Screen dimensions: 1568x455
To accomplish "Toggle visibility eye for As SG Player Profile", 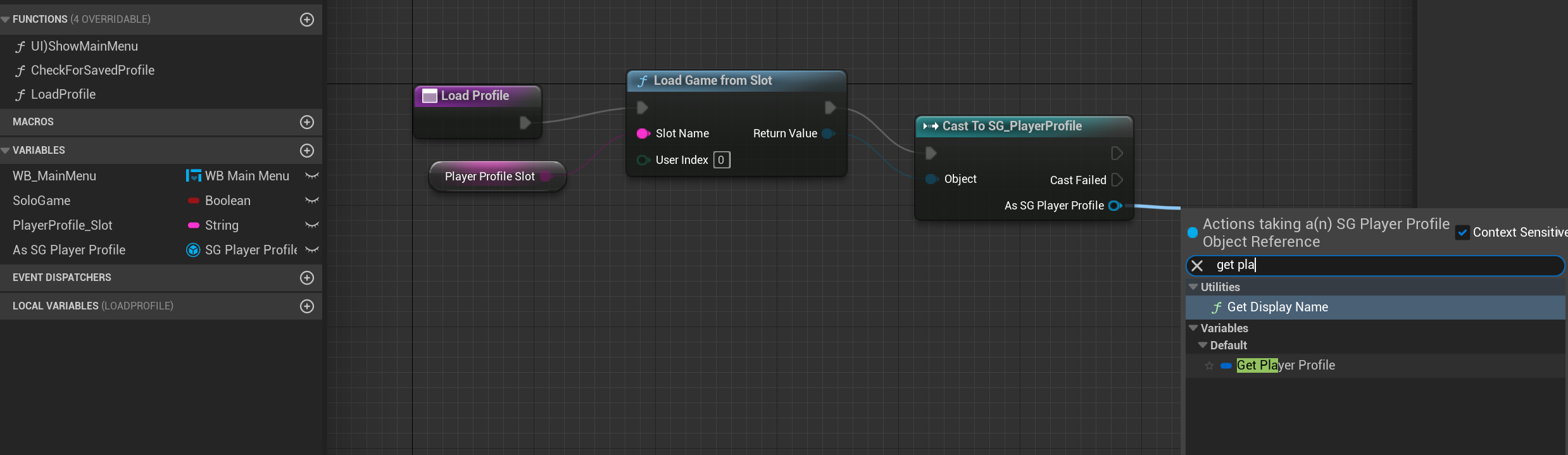I will pos(311,250).
